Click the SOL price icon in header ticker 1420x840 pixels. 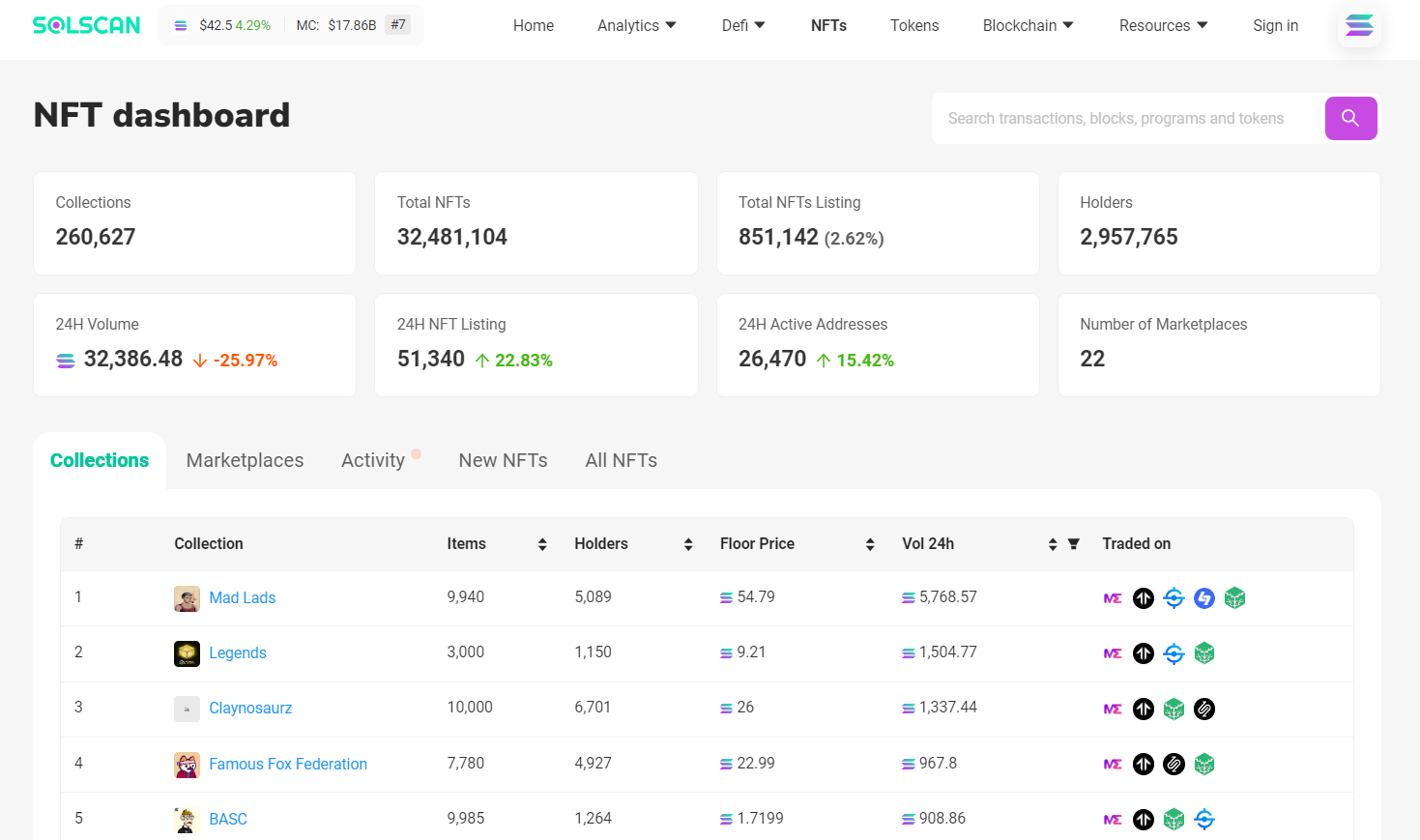(x=181, y=25)
